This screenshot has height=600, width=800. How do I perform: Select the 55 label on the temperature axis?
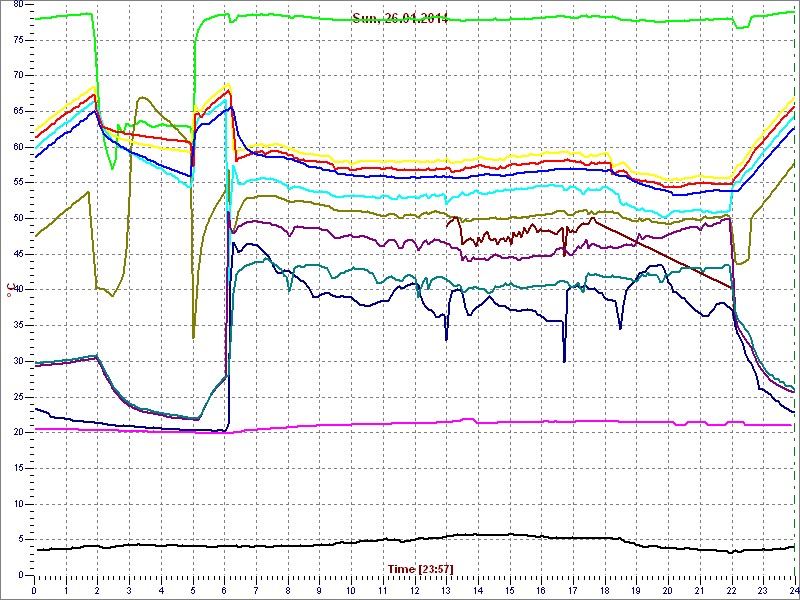point(18,183)
